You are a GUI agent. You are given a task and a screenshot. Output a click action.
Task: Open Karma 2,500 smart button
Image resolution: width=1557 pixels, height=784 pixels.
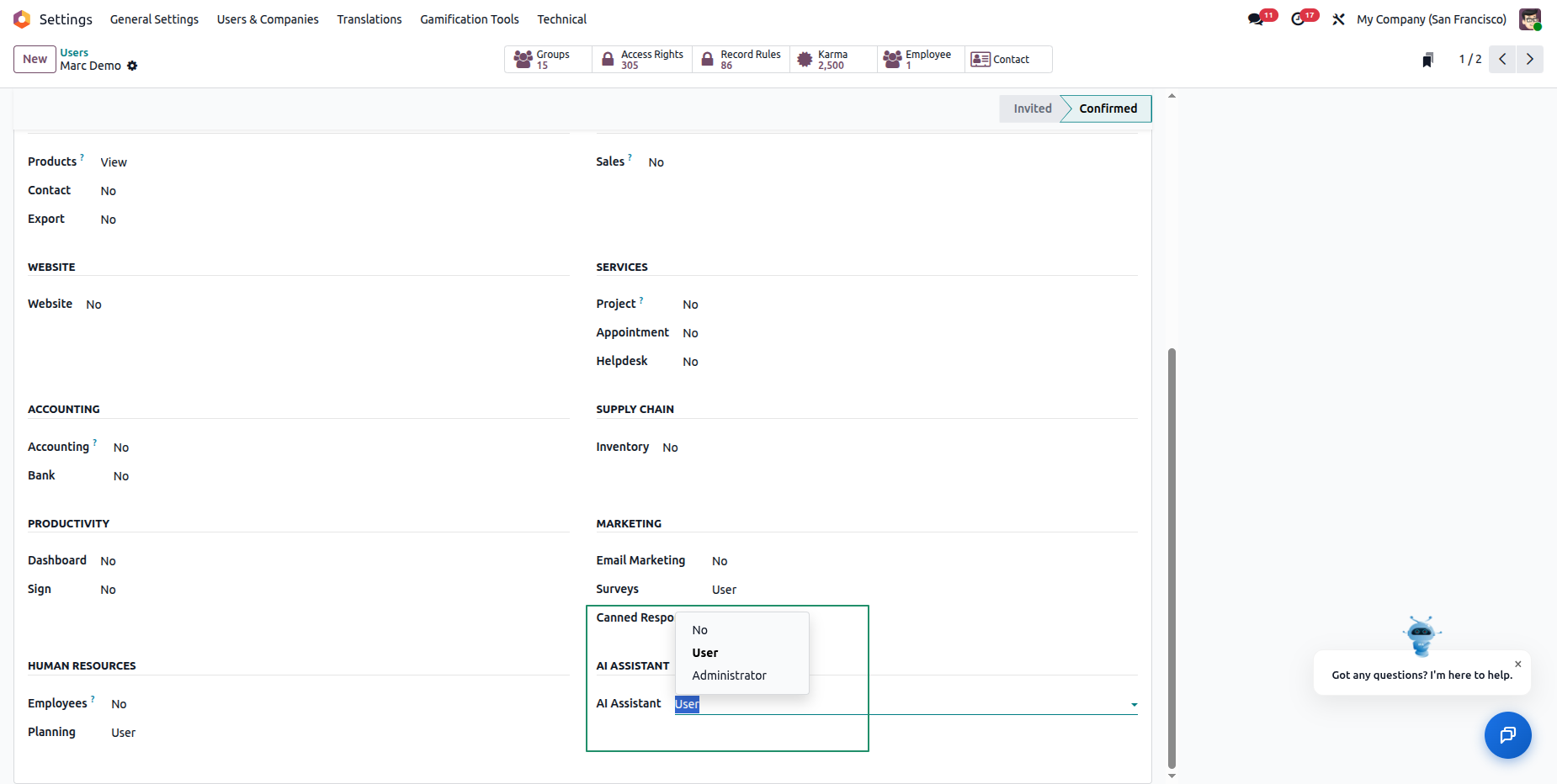click(x=833, y=59)
